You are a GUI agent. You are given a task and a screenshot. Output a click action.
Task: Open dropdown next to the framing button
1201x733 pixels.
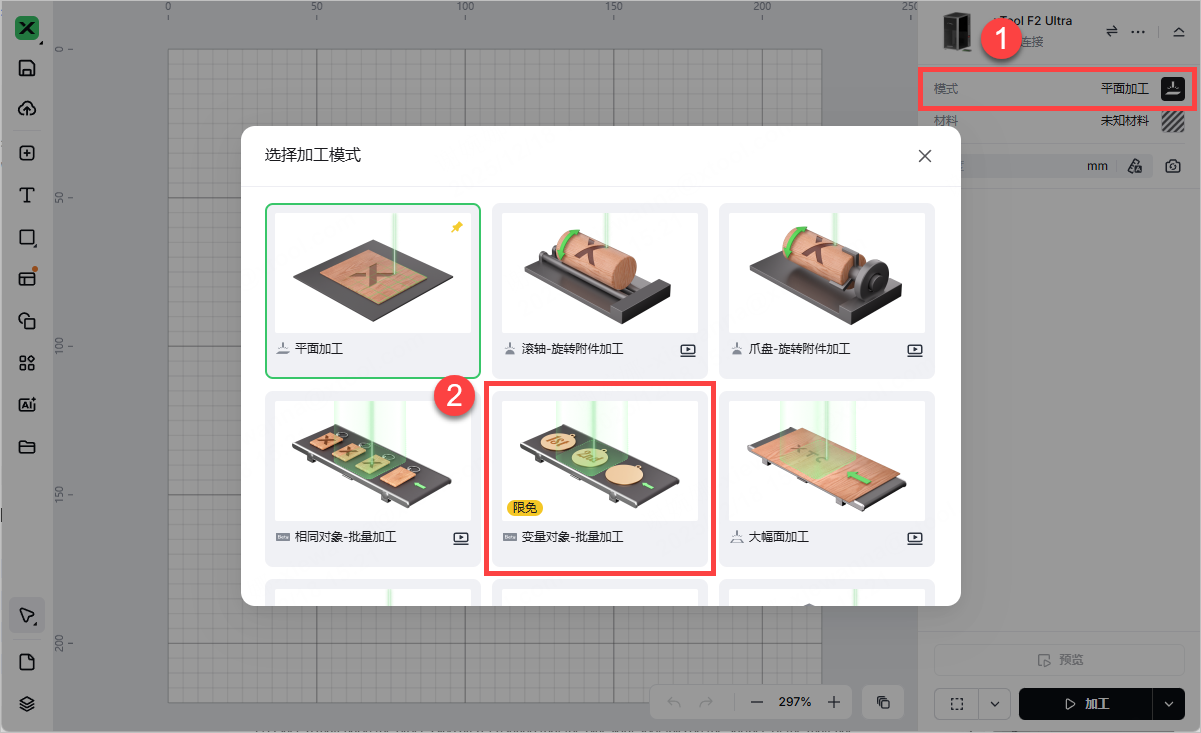tap(994, 704)
